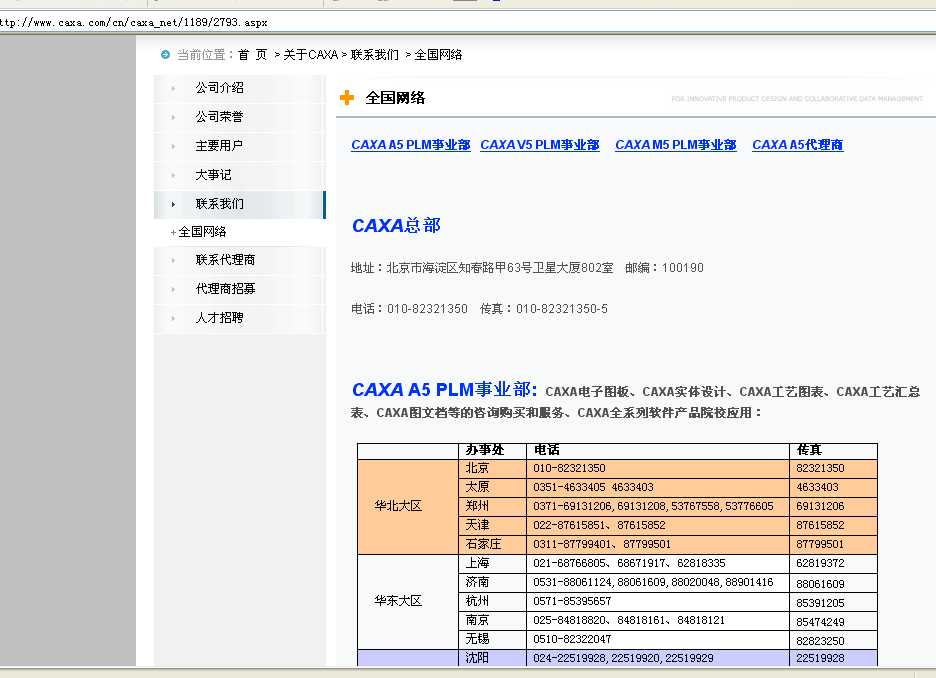Screen dimensions: 936x678
Task: Open 联系我们 in the breadcrumb trail
Action: [x=375, y=55]
